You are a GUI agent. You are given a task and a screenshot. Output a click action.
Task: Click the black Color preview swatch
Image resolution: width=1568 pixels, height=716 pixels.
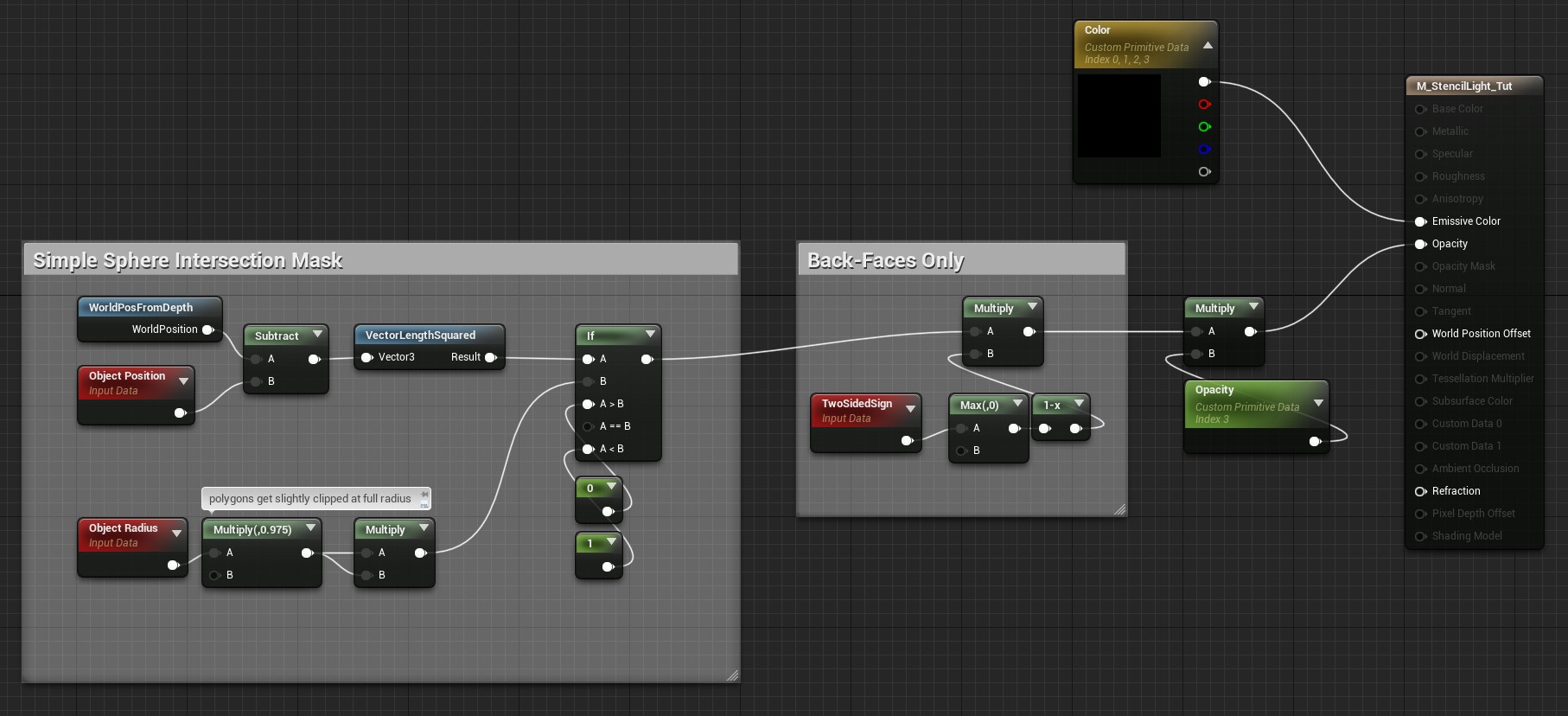pyautogui.click(x=1119, y=116)
